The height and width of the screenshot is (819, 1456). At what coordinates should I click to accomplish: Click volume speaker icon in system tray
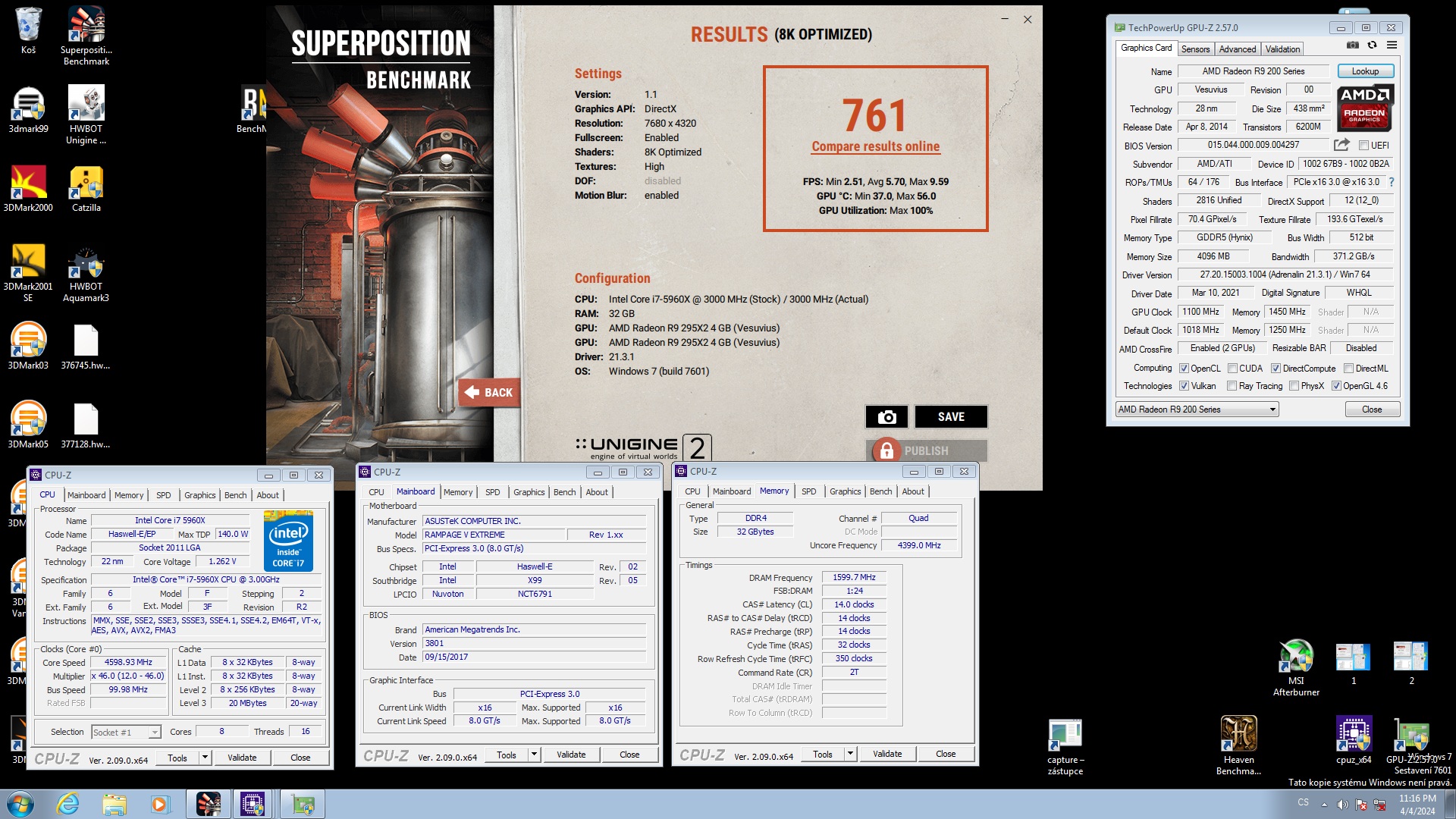tap(1342, 805)
